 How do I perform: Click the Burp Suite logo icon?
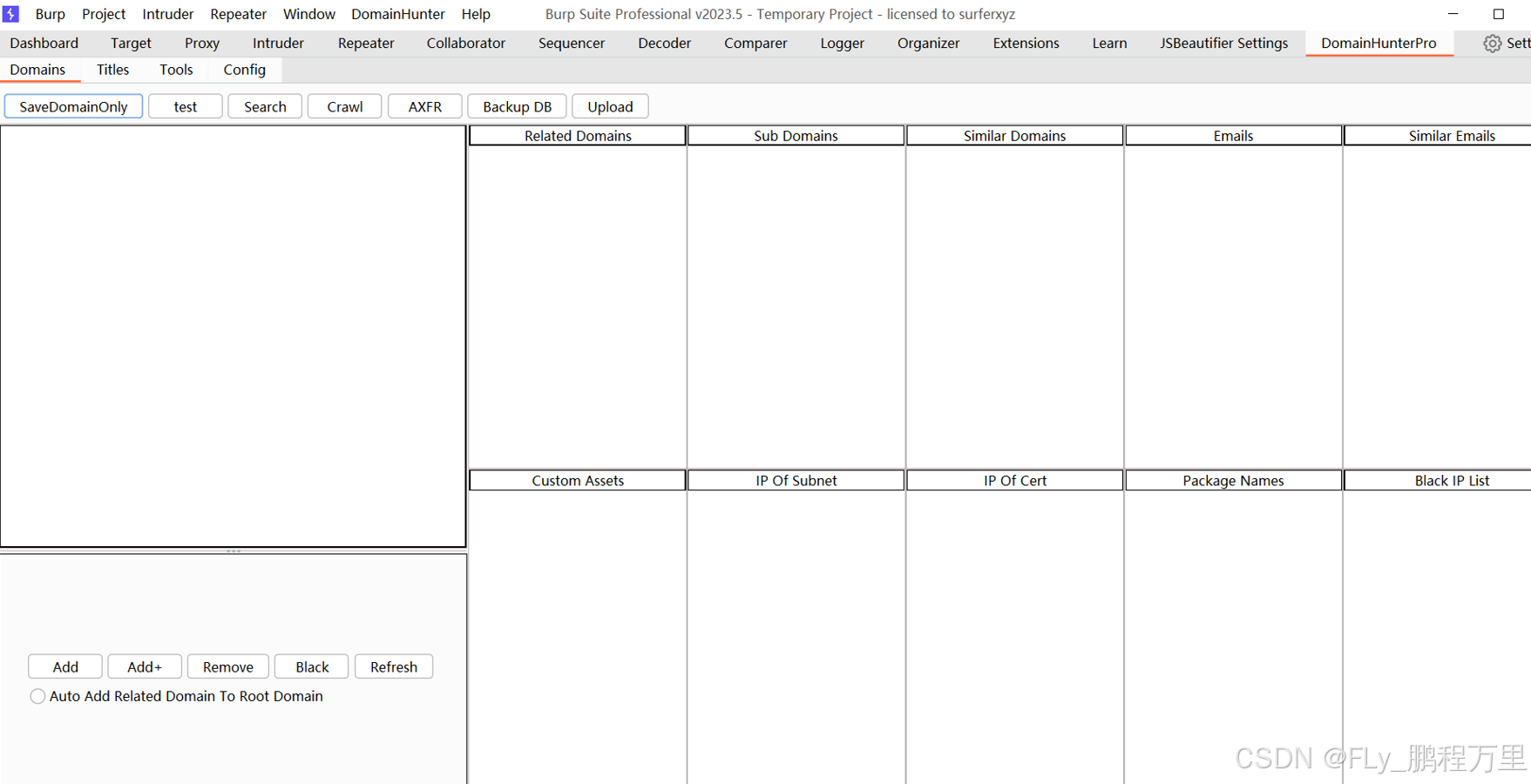tap(11, 14)
